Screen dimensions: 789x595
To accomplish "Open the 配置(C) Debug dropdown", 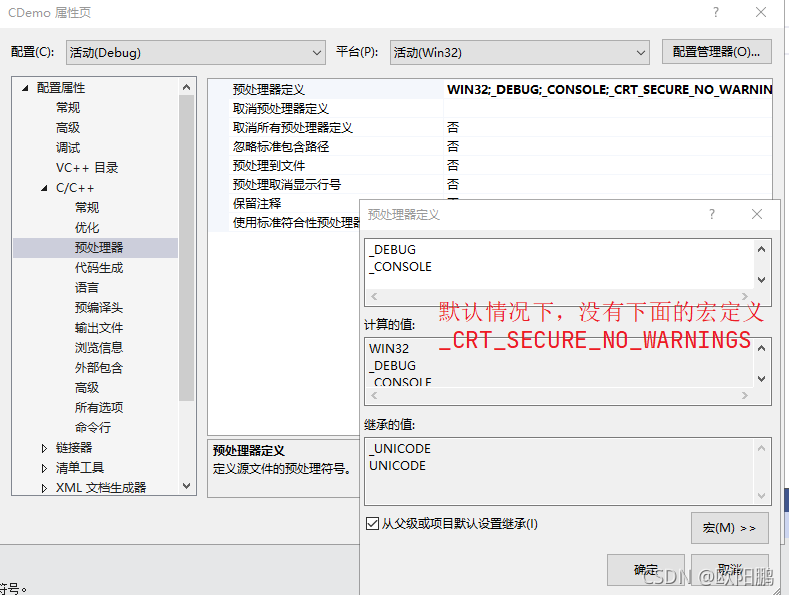I will tap(196, 52).
